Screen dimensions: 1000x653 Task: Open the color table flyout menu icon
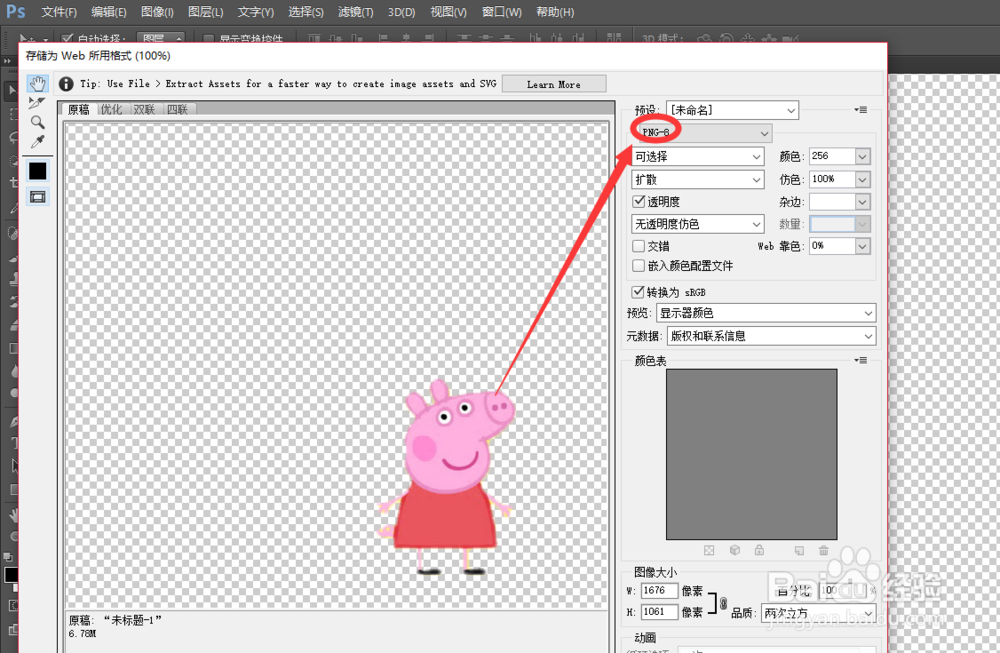[861, 360]
